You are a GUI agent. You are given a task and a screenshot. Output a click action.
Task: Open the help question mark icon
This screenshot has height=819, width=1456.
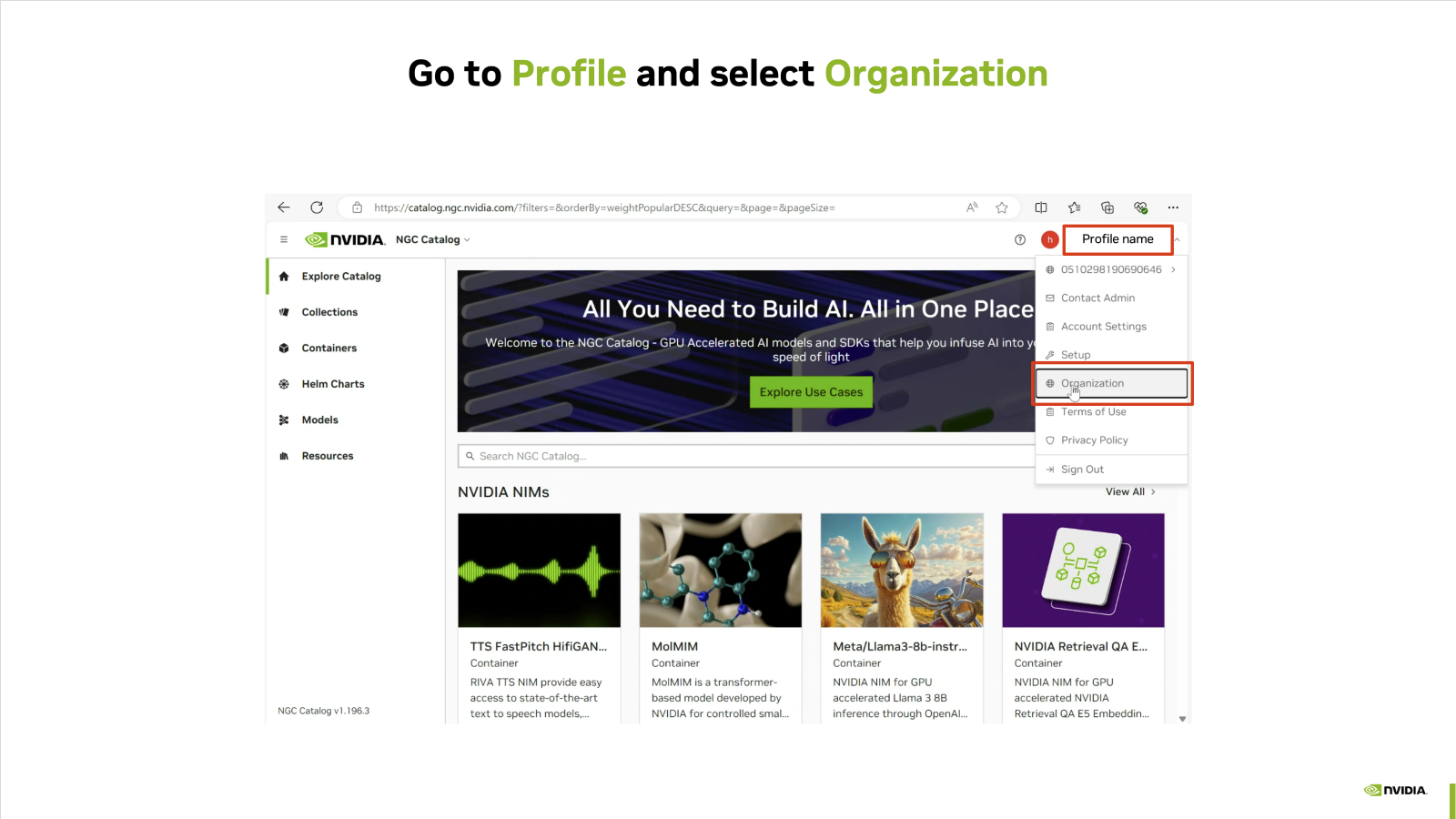(1020, 239)
